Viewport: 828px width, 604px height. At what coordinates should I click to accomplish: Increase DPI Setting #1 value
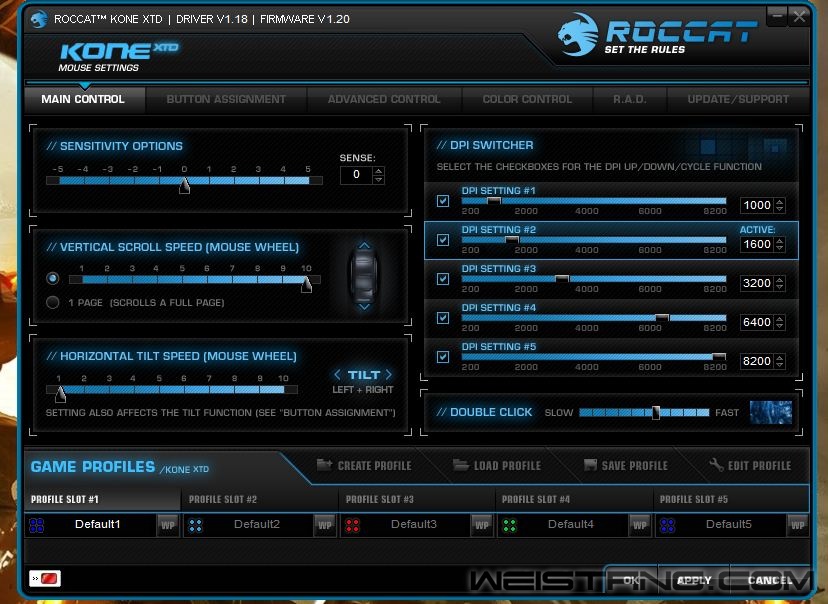pyautogui.click(x=780, y=201)
